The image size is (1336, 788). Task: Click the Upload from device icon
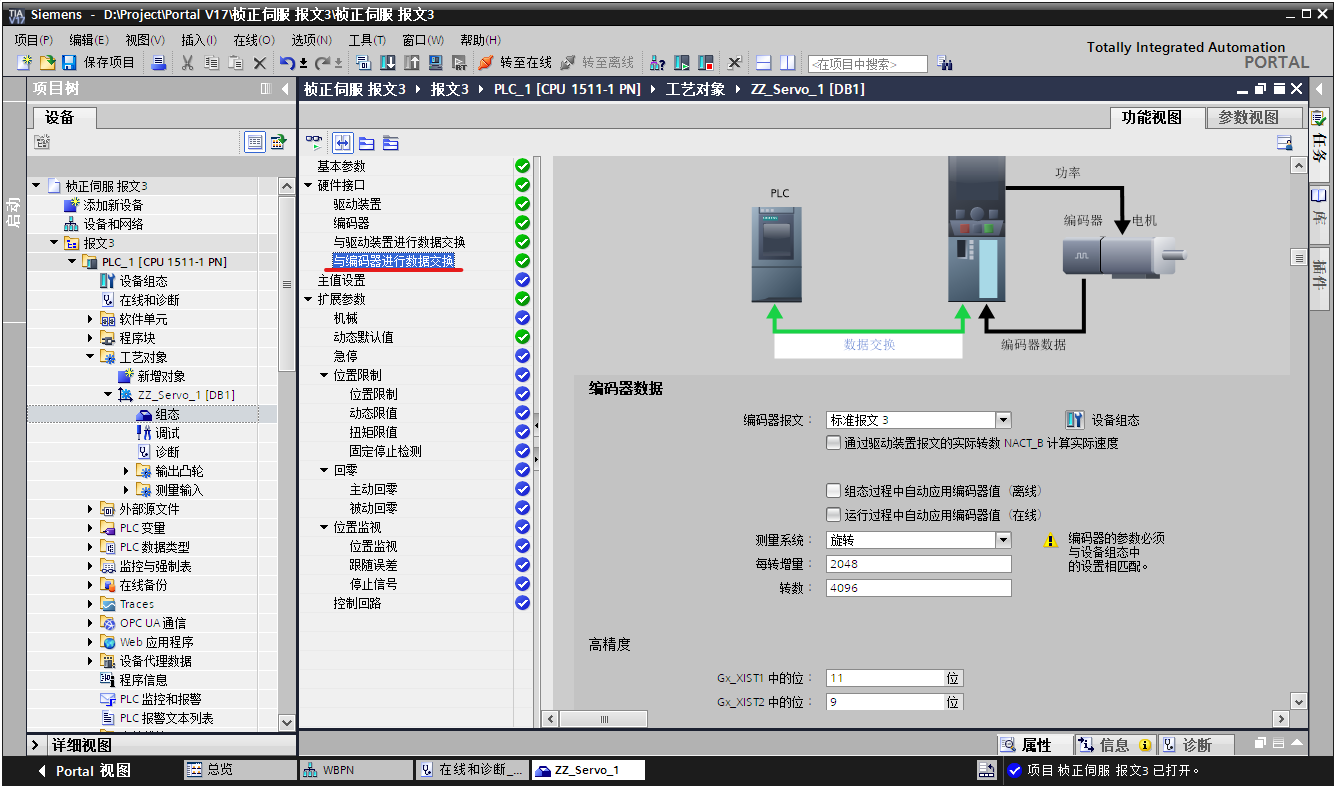tap(412, 63)
